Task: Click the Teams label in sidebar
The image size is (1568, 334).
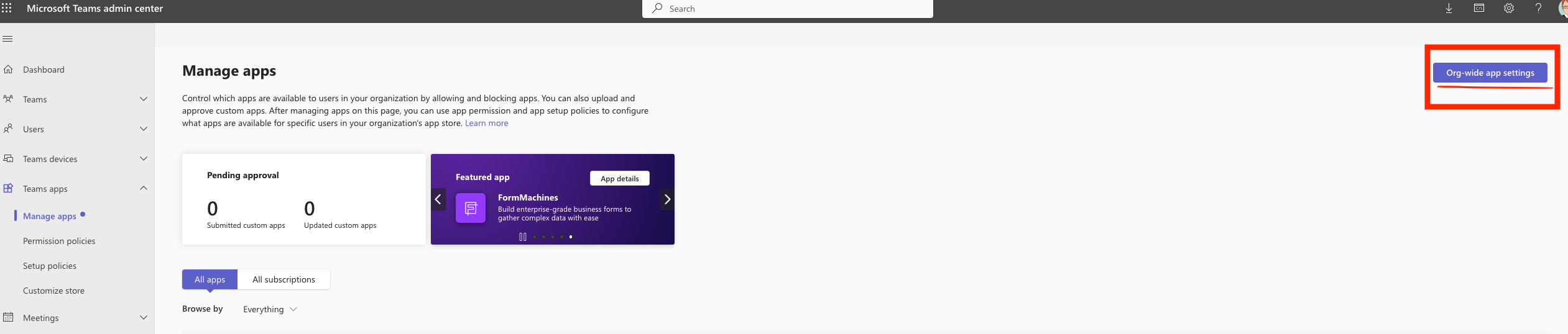Action: [x=35, y=99]
